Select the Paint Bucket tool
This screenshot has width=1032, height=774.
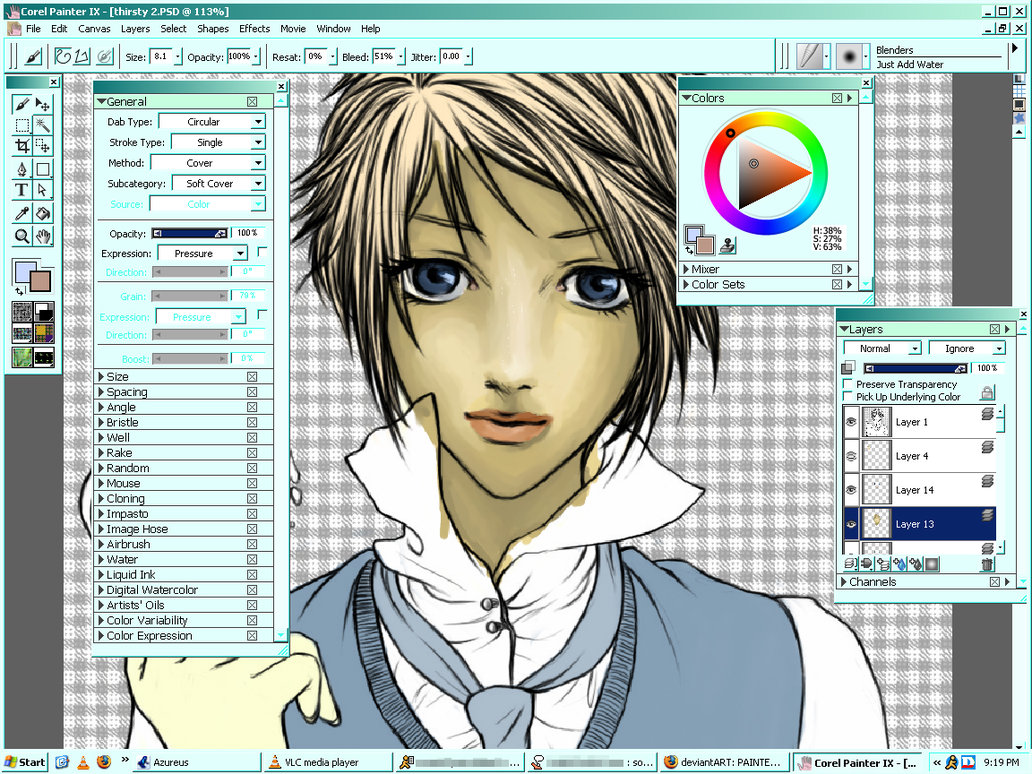[43, 213]
